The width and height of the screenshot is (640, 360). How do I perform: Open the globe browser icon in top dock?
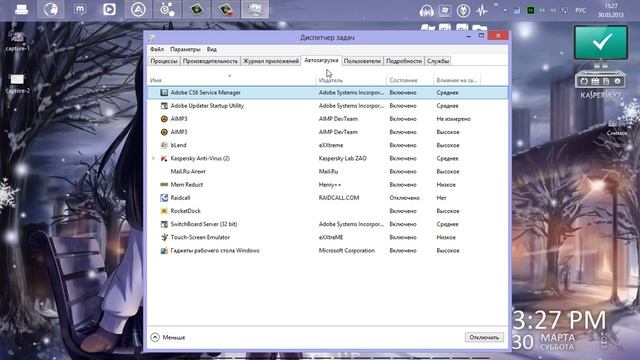51,9
